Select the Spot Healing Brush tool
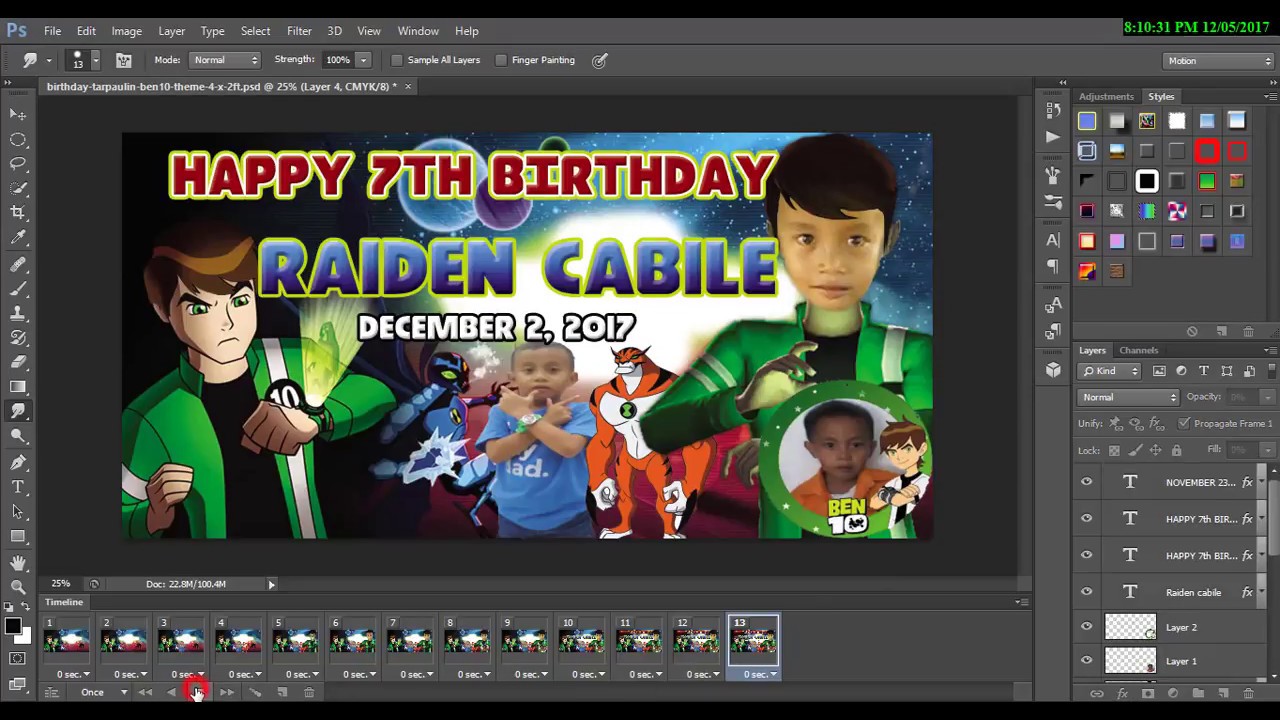This screenshot has height=720, width=1280. [x=18, y=265]
